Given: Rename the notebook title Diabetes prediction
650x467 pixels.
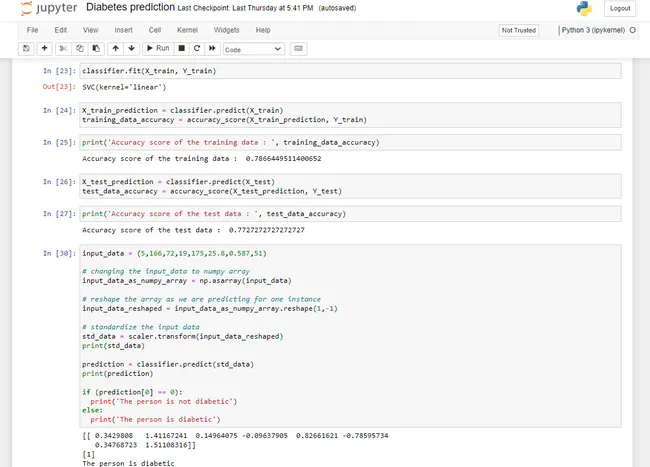Looking at the screenshot, I should (x=131, y=7).
